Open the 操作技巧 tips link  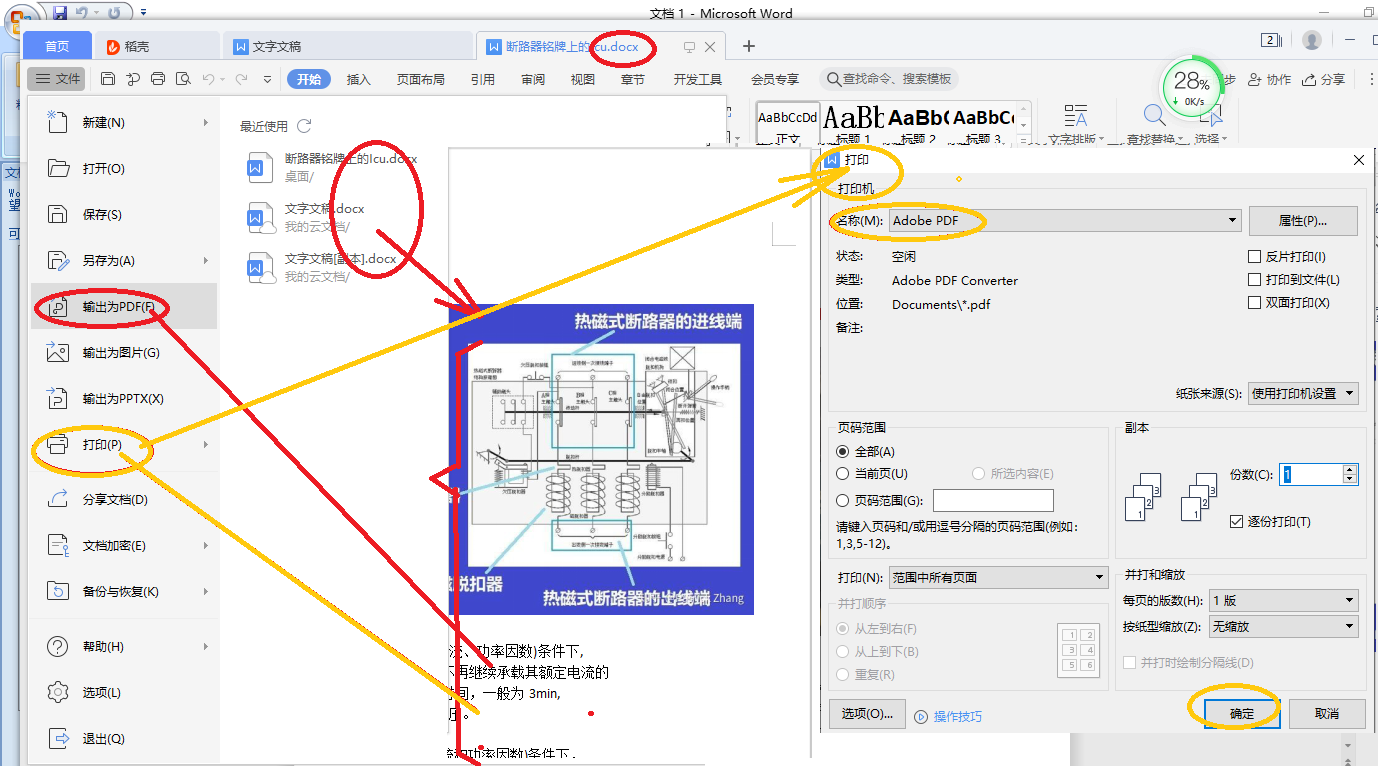point(949,716)
